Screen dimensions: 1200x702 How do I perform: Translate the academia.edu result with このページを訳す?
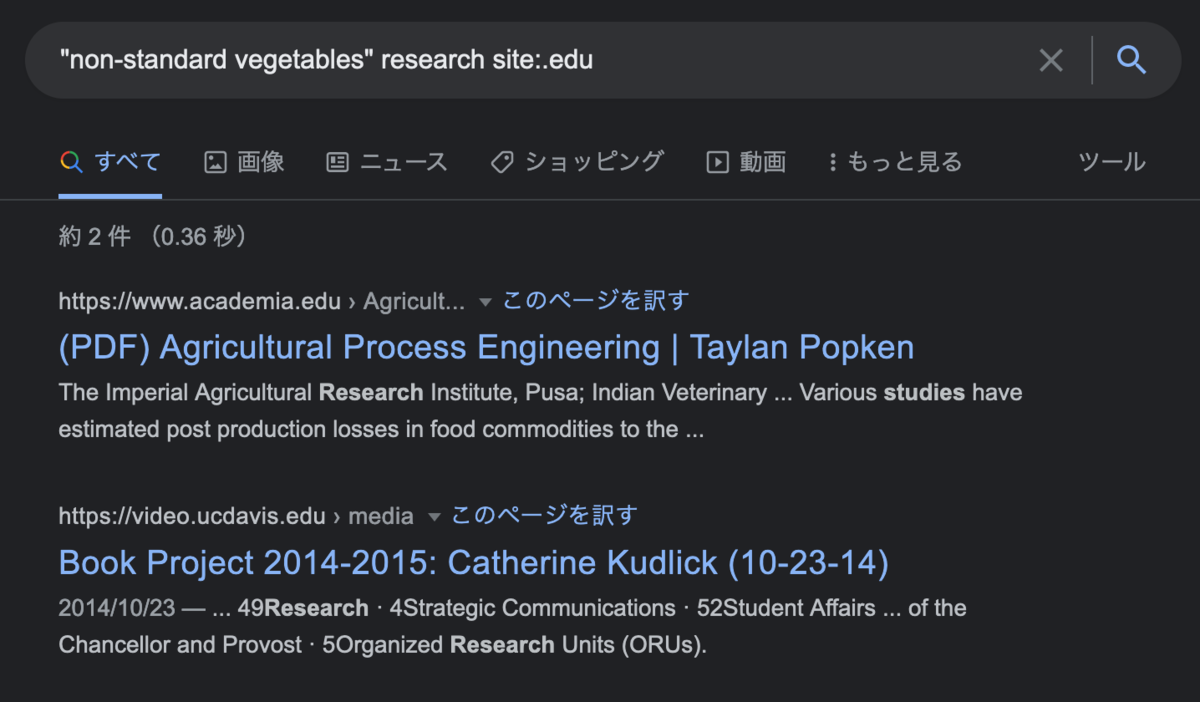coord(596,300)
